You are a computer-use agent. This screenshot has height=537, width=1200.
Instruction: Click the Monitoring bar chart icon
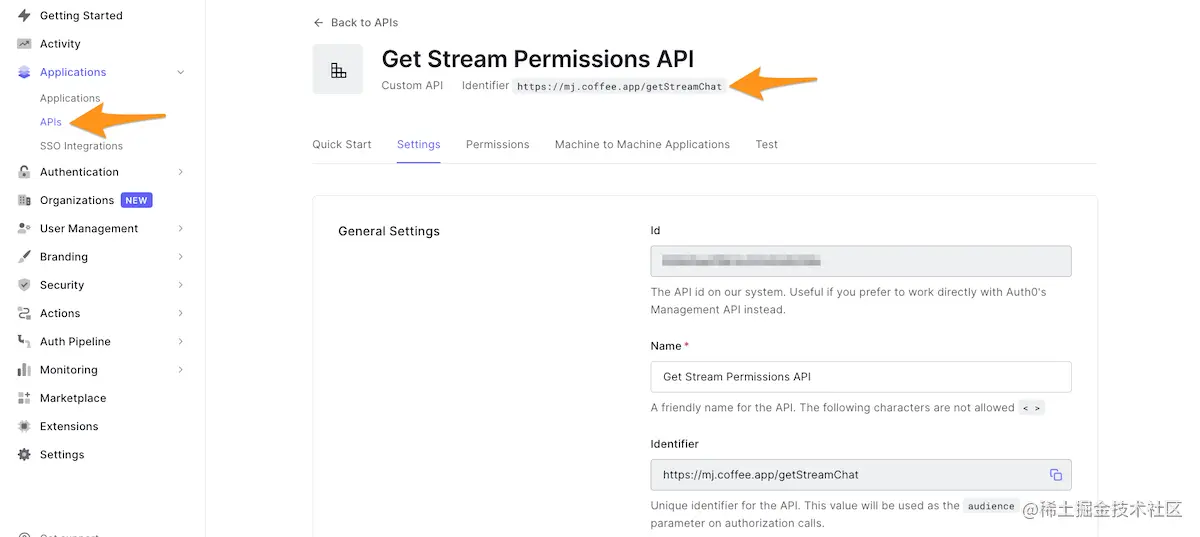(x=24, y=370)
